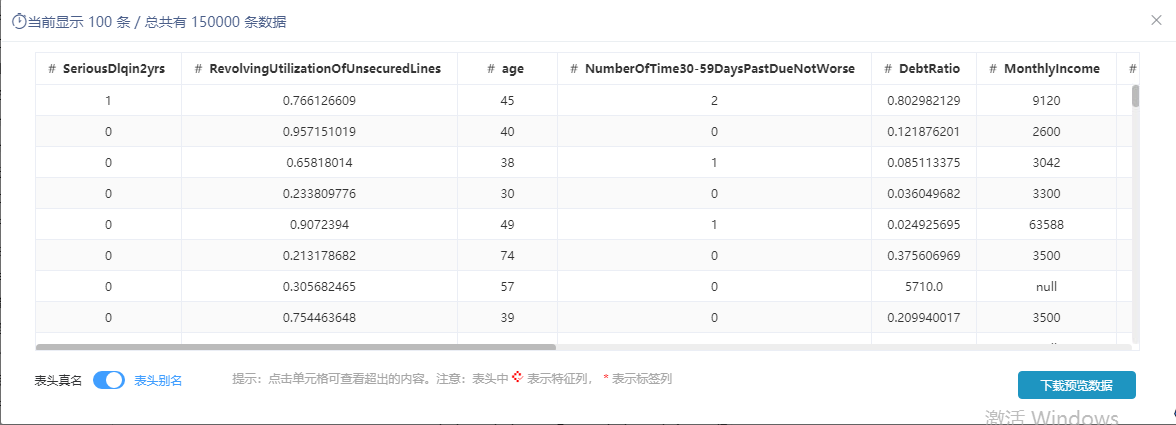The image size is (1176, 425).
Task: Select the 表头别名 label
Action: pyautogui.click(x=158, y=381)
